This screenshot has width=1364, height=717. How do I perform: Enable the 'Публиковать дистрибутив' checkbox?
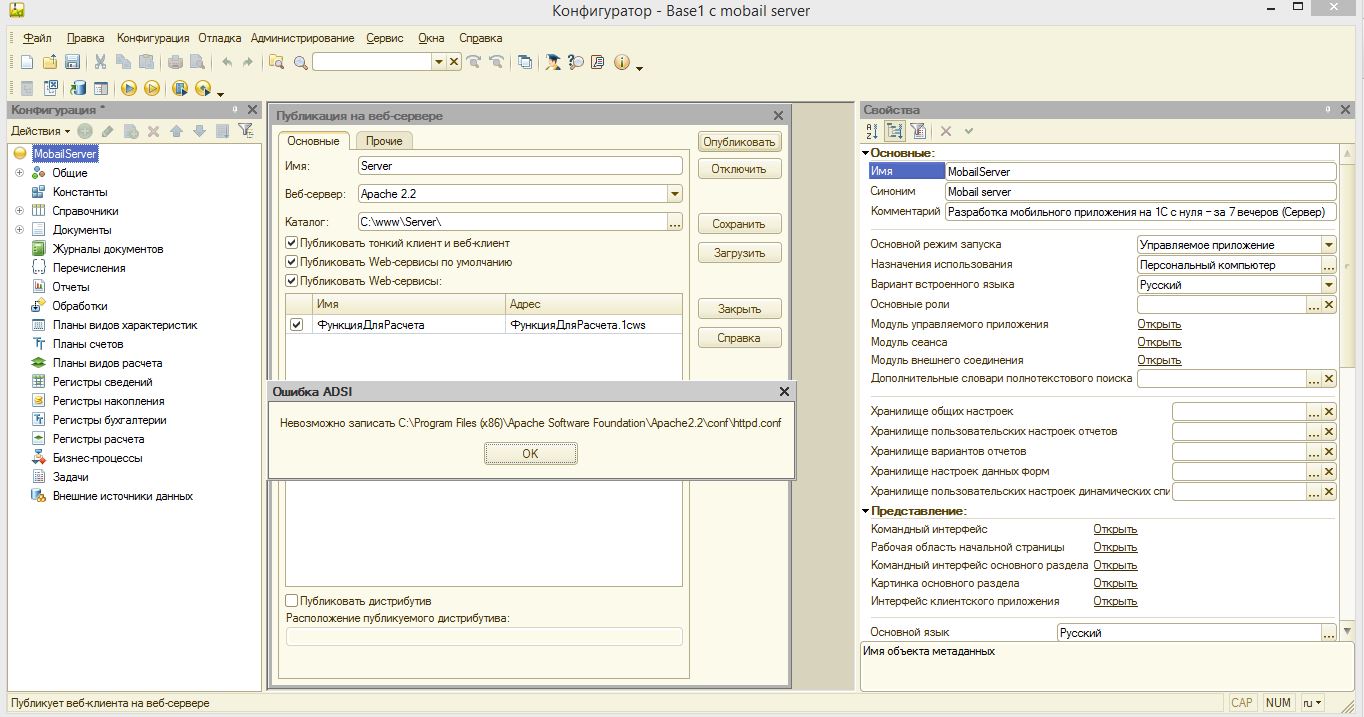point(292,601)
